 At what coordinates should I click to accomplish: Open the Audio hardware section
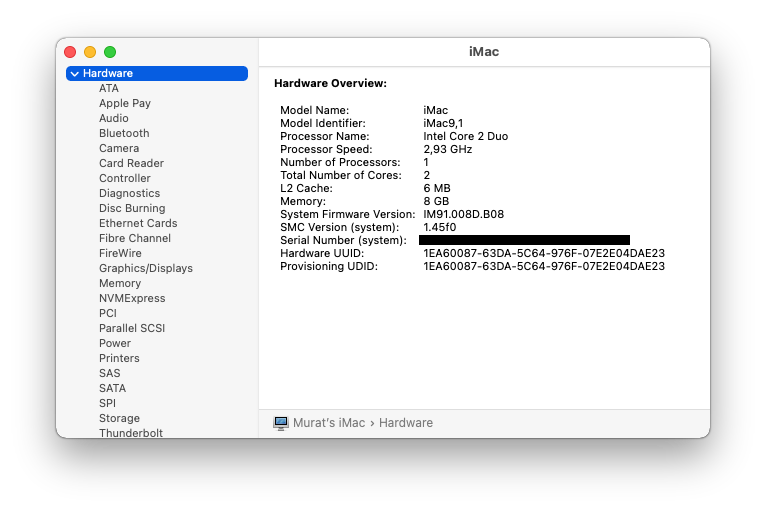(113, 118)
